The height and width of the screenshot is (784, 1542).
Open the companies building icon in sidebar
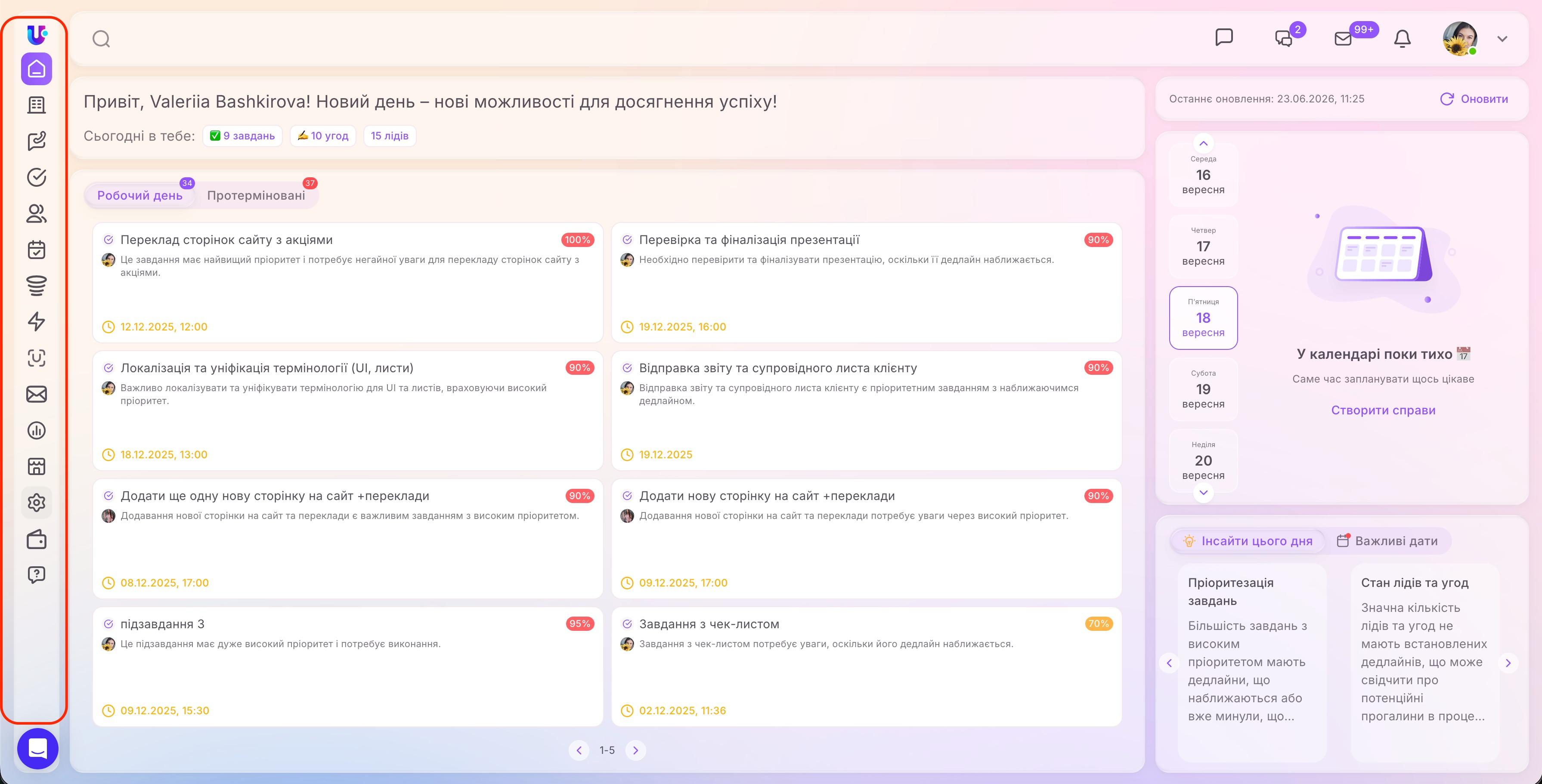[x=37, y=105]
